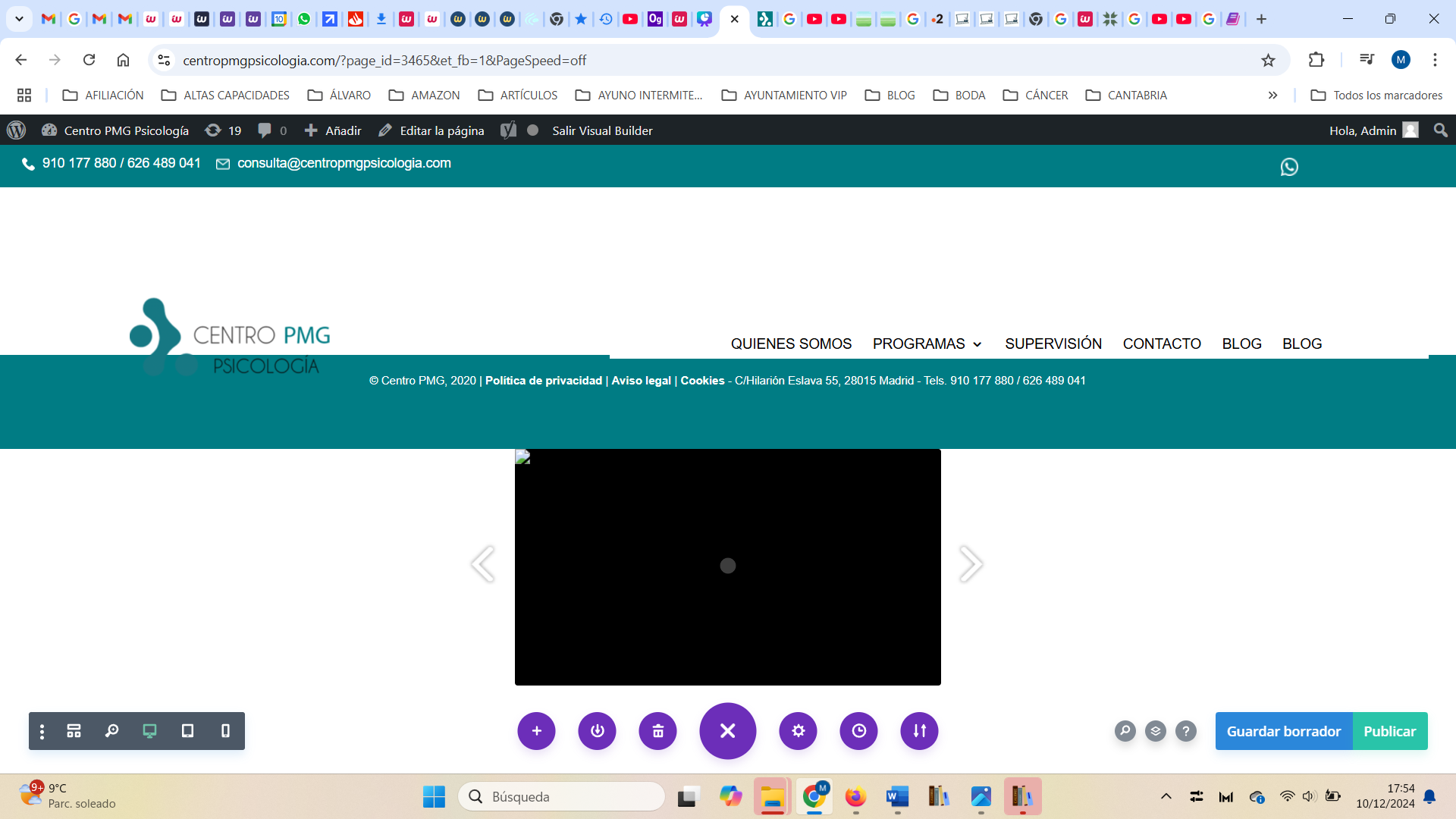The image size is (1456, 819).
Task: Open the CANTABRIA bookmarks folder
Action: pyautogui.click(x=1126, y=95)
